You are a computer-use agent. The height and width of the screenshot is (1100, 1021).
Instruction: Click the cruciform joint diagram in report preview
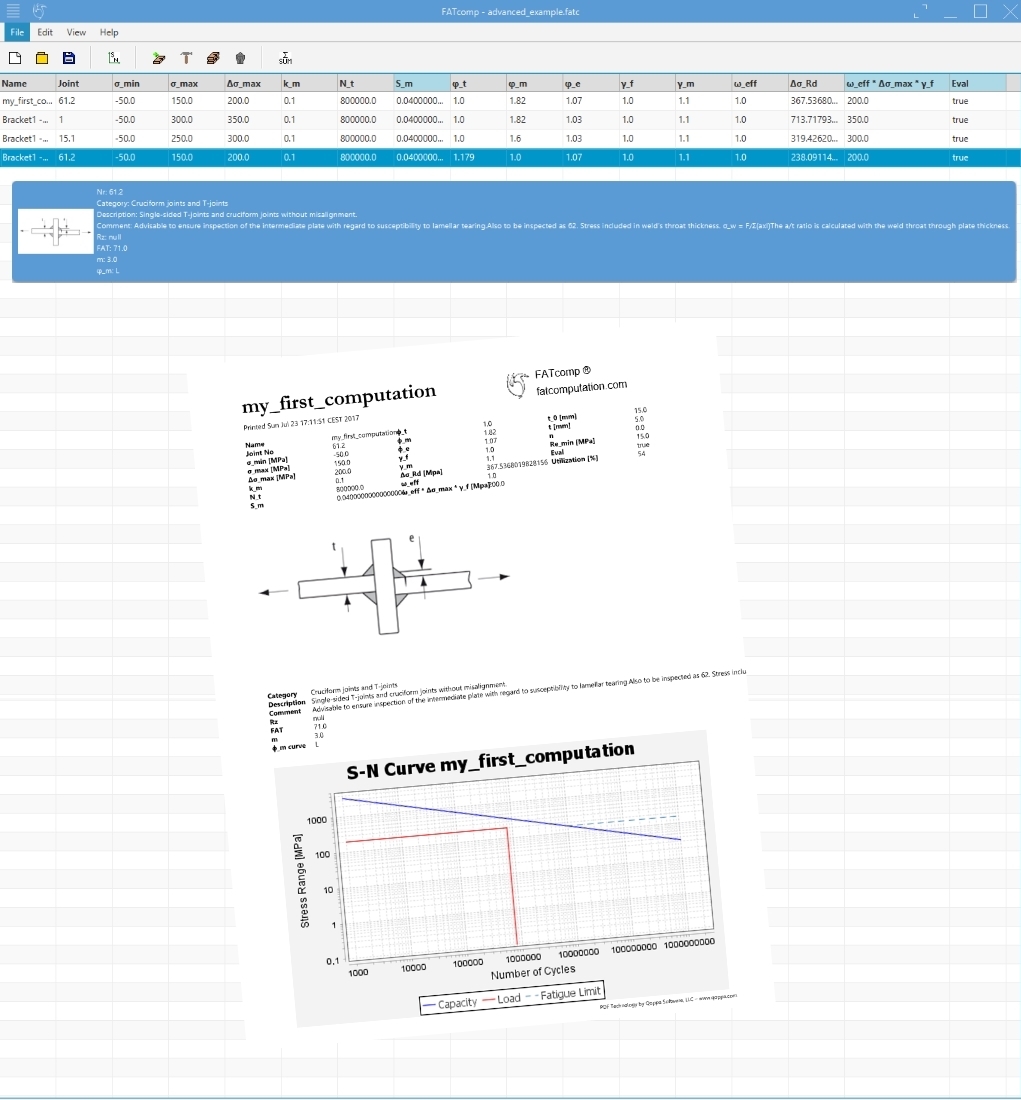384,586
